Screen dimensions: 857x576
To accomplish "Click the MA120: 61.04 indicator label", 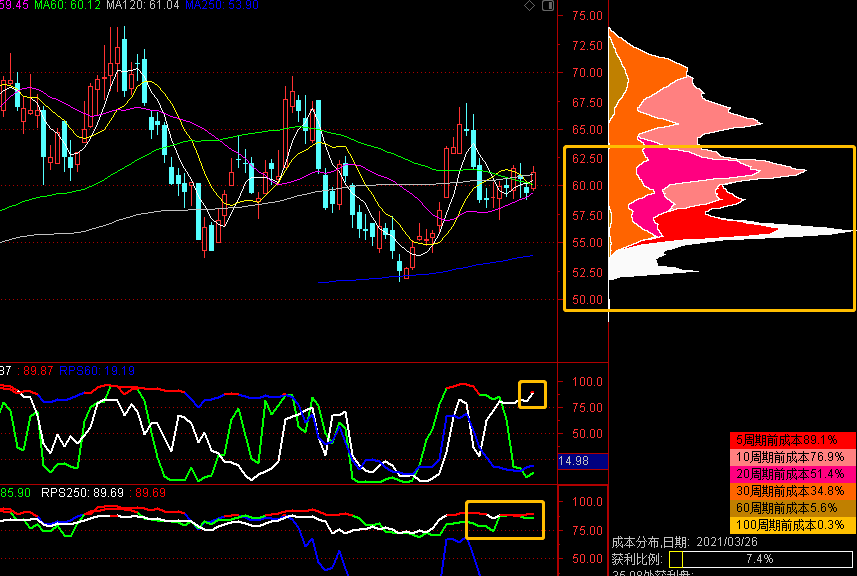I will [143, 5].
